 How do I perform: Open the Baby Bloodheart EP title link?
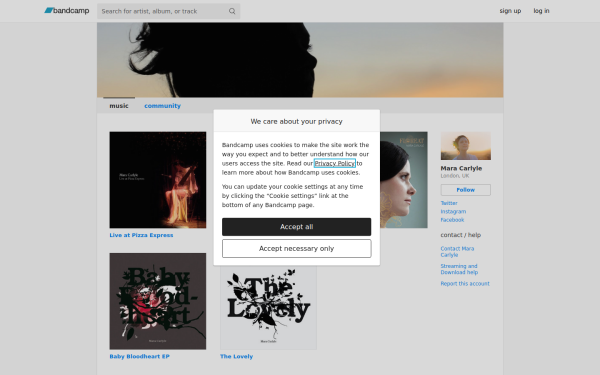[139, 356]
